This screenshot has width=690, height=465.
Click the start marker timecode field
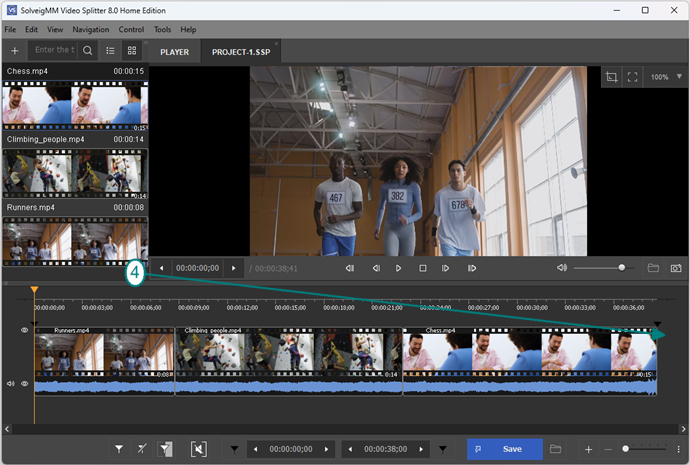[291, 449]
